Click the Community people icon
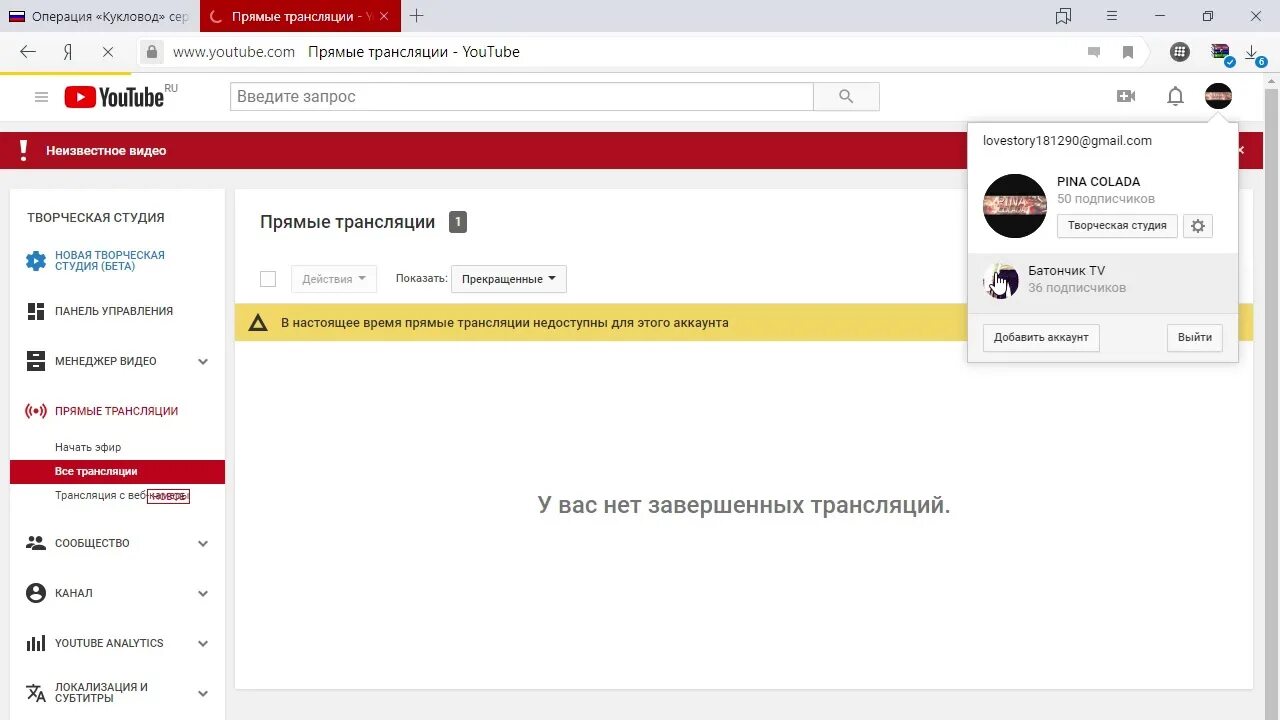This screenshot has width=1280, height=720. pyautogui.click(x=36, y=543)
